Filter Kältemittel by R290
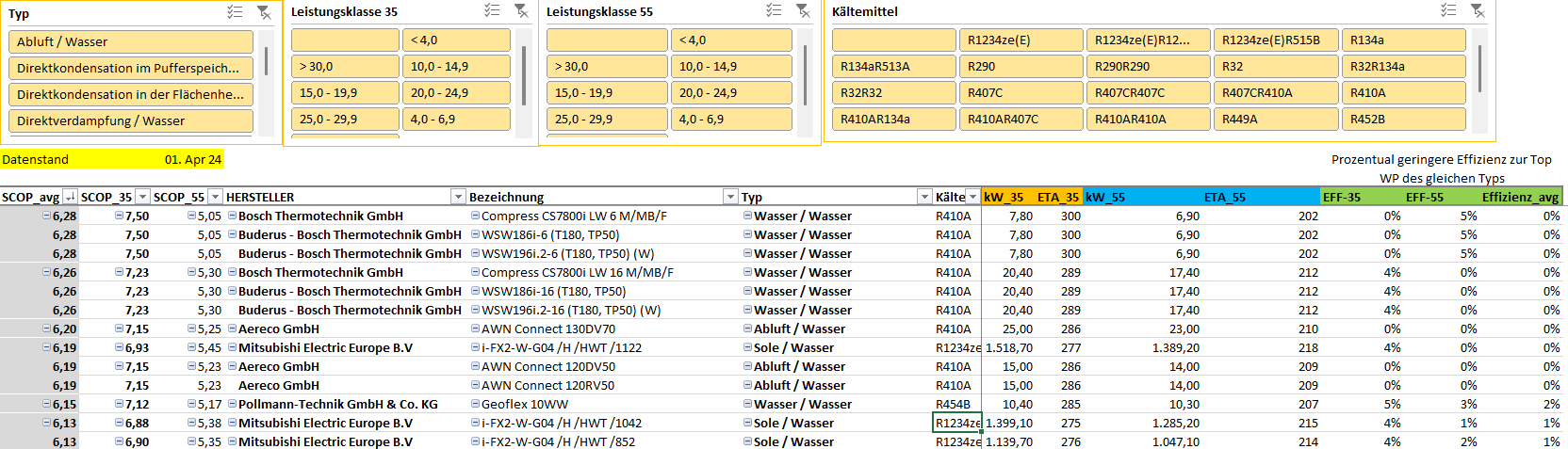 point(1021,66)
